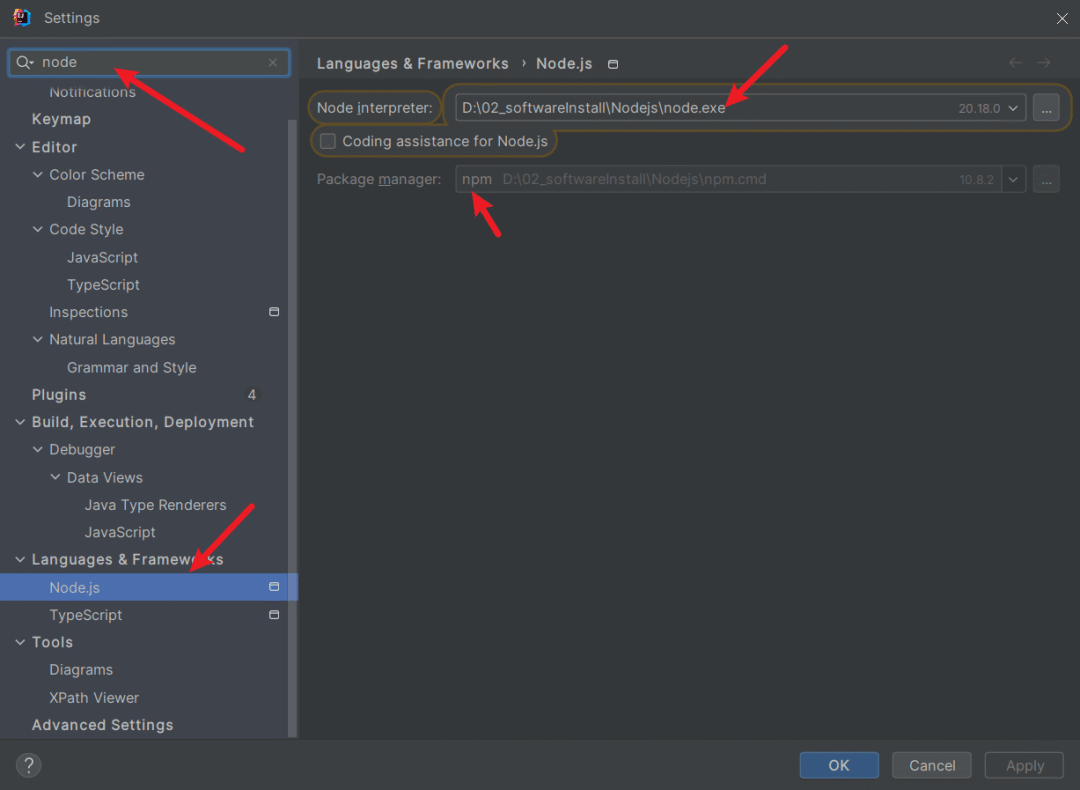Open JavaScript under Code Style
The height and width of the screenshot is (790, 1080).
[102, 257]
